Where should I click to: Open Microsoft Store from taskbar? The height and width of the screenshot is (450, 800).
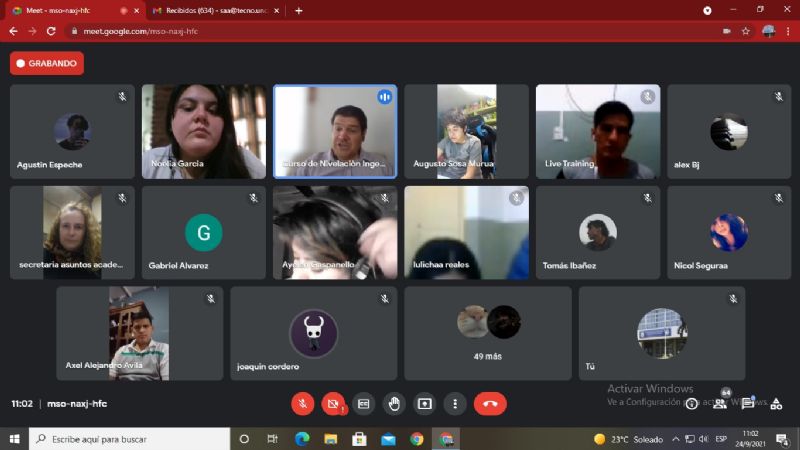359,439
